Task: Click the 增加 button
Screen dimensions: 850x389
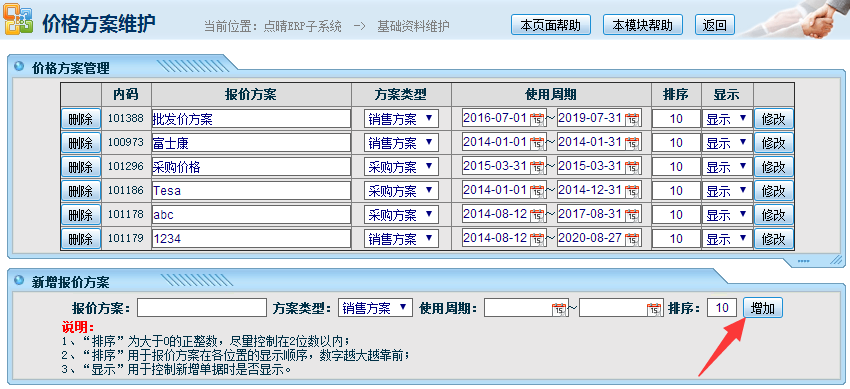Action: (763, 308)
